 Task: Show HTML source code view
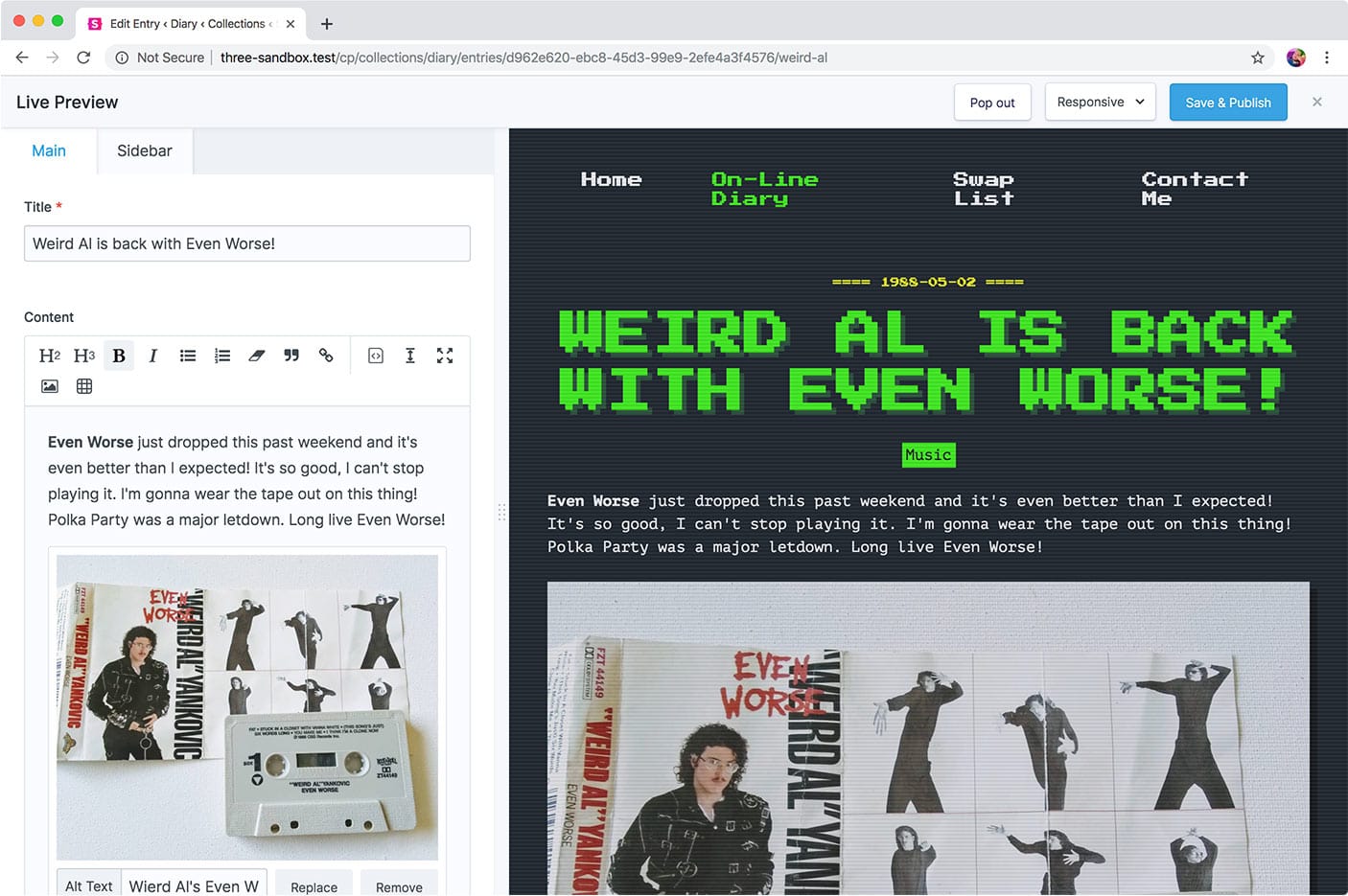[376, 356]
